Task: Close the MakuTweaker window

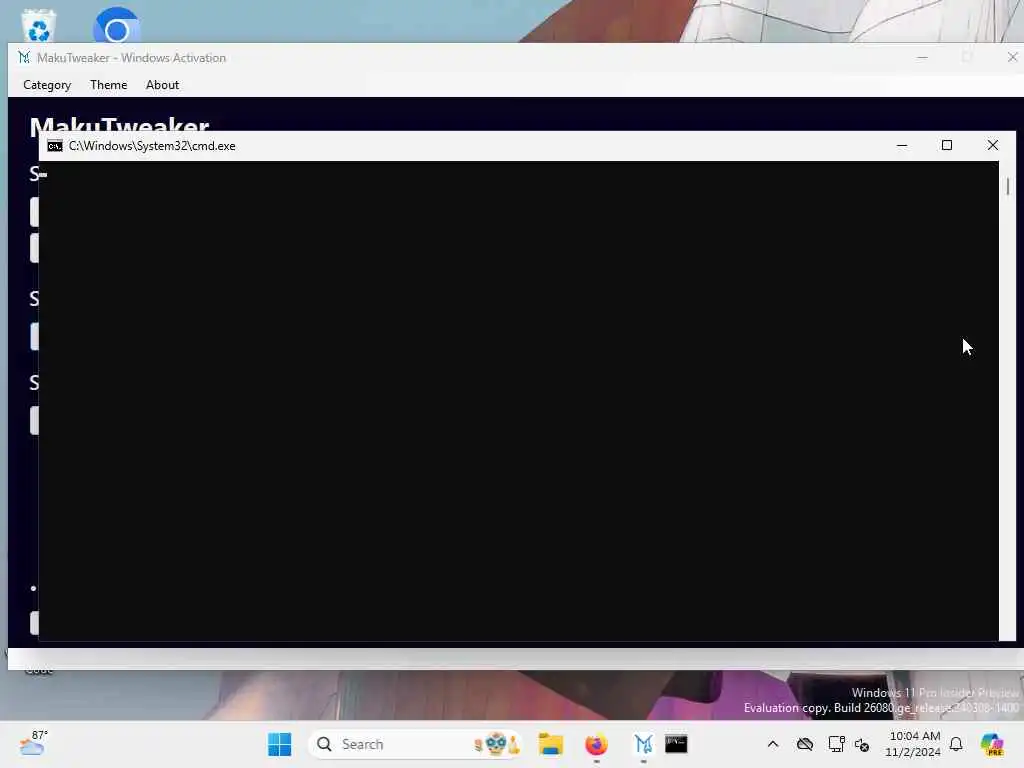Action: click(x=1012, y=57)
